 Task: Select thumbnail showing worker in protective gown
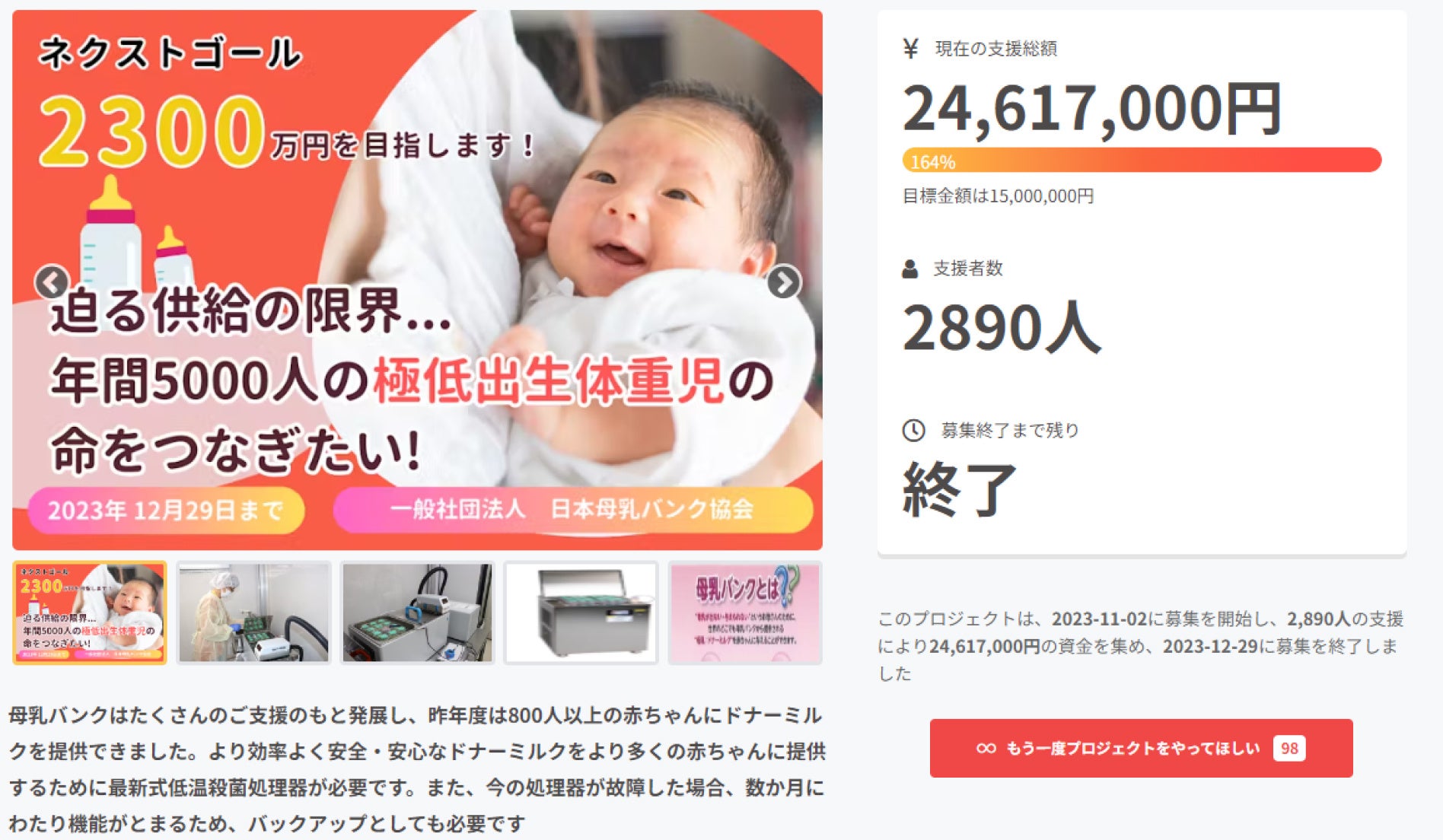pyautogui.click(x=253, y=613)
